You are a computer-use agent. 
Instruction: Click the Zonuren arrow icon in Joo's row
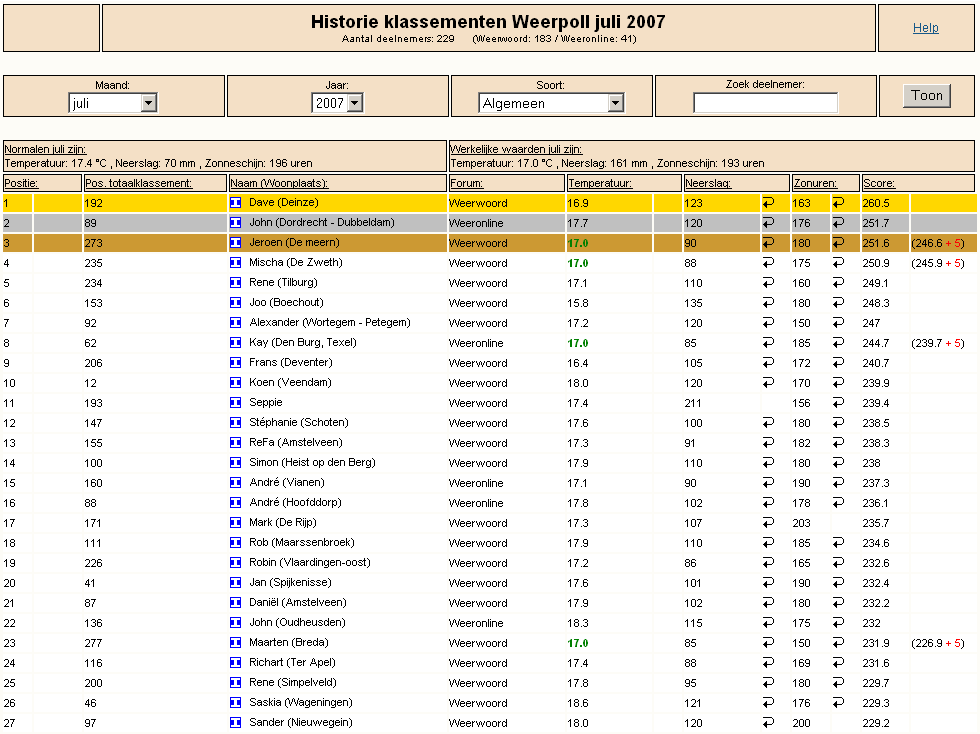[x=838, y=303]
